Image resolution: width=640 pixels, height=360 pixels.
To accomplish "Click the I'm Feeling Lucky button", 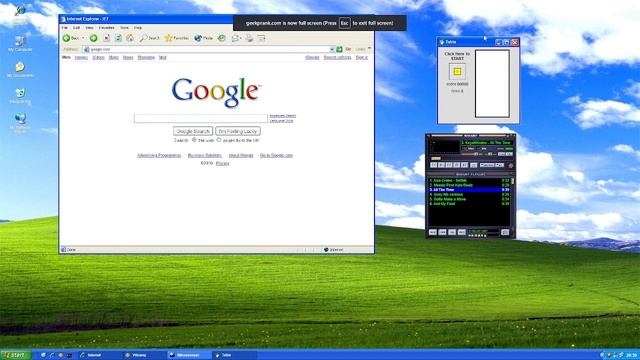I will tap(238, 131).
